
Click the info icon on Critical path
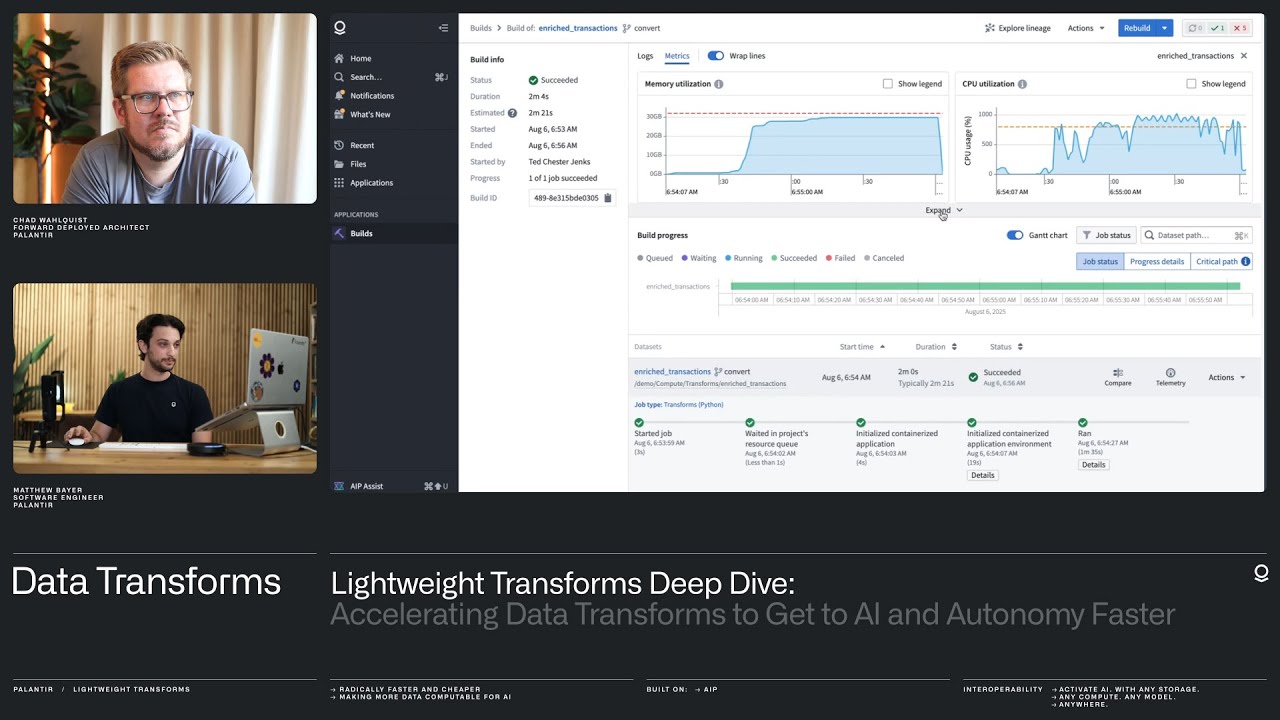point(1246,261)
